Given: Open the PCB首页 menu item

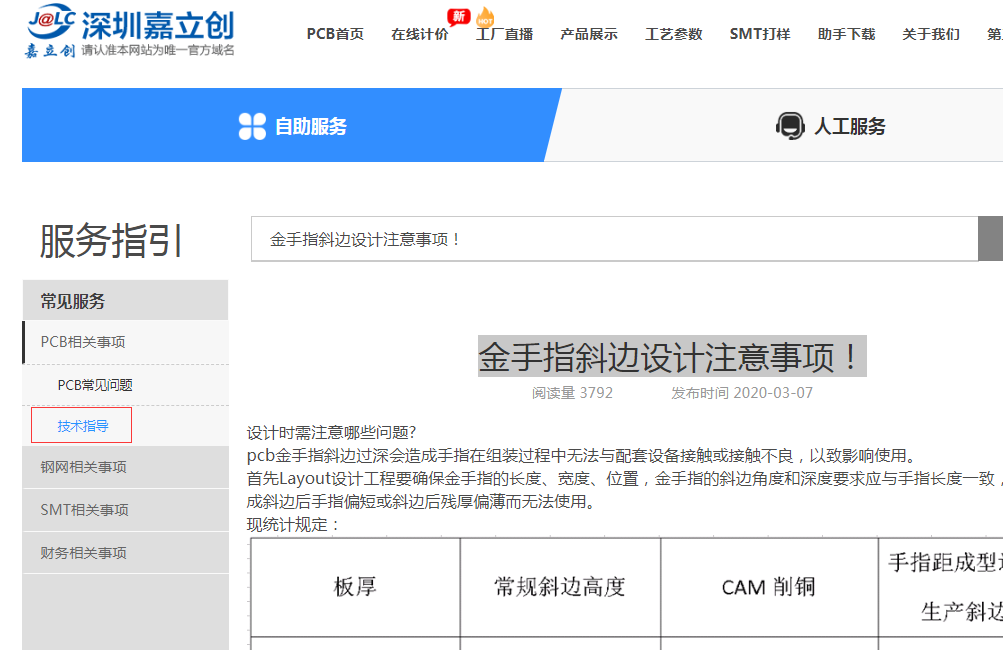Looking at the screenshot, I should pyautogui.click(x=335, y=34).
